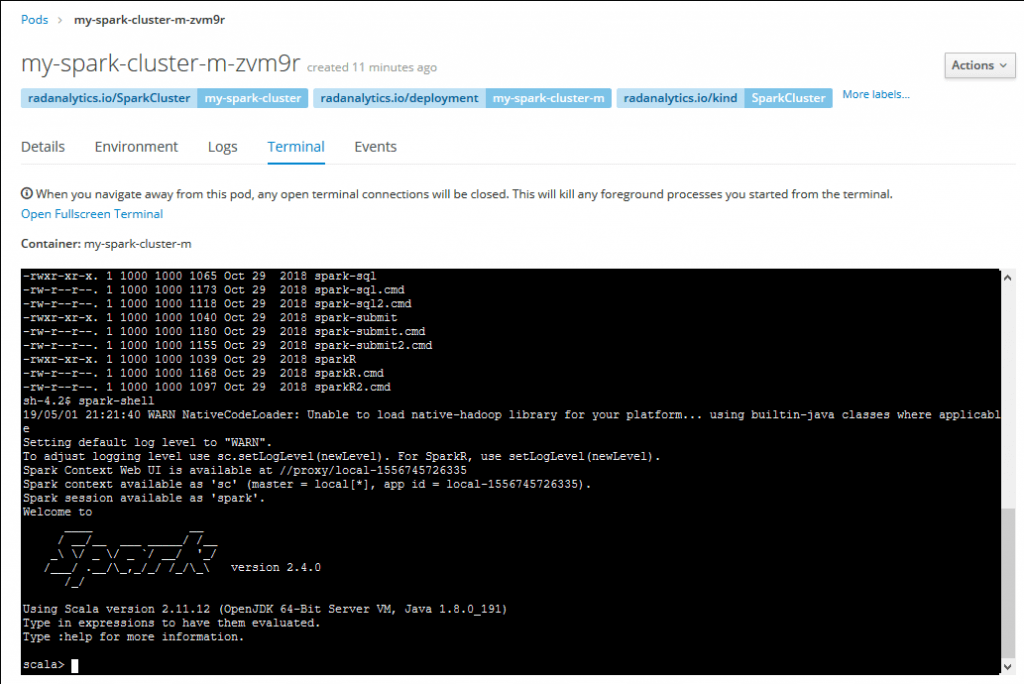The height and width of the screenshot is (684, 1024).
Task: Switch to the Environment tab
Action: pyautogui.click(x=136, y=147)
